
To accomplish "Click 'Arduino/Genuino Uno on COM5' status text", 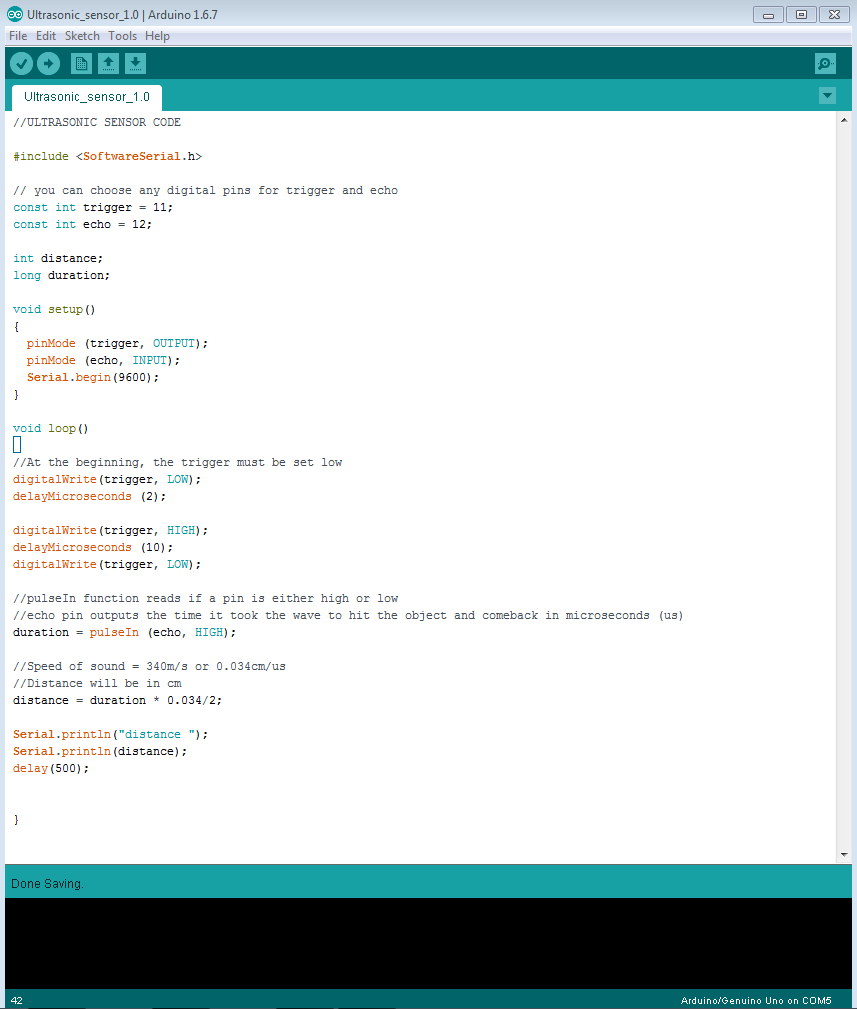I will tap(756, 1000).
